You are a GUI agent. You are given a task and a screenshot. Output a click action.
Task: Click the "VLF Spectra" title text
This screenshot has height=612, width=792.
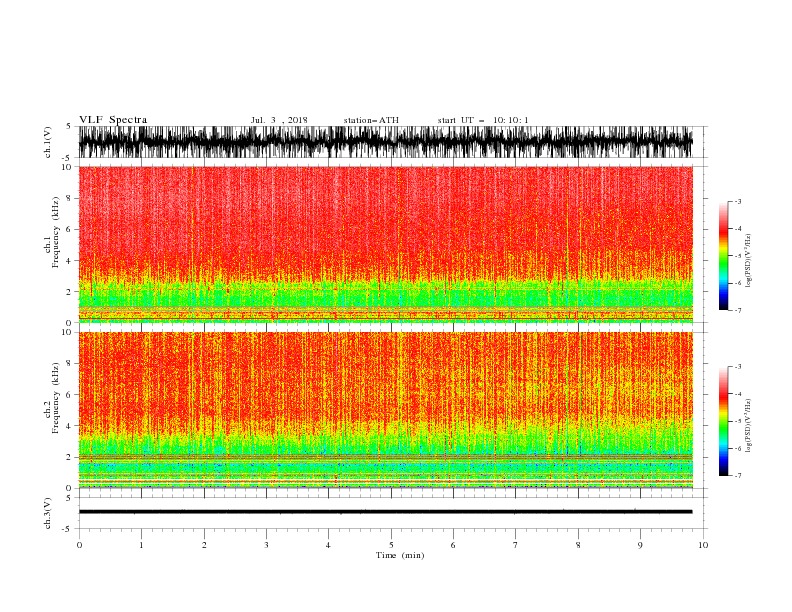113,120
